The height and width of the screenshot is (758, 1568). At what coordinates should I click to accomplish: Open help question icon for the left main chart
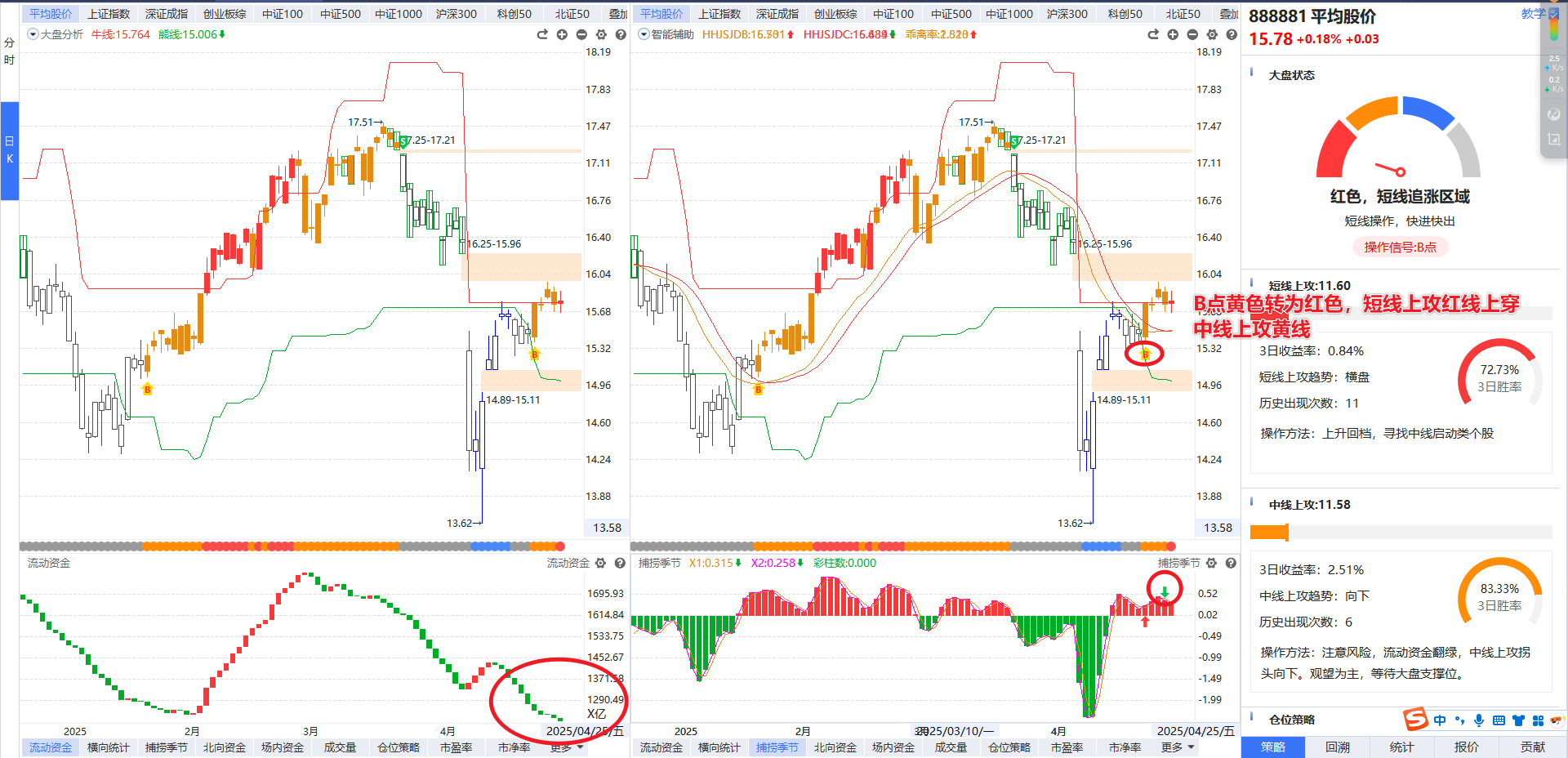coord(621,34)
